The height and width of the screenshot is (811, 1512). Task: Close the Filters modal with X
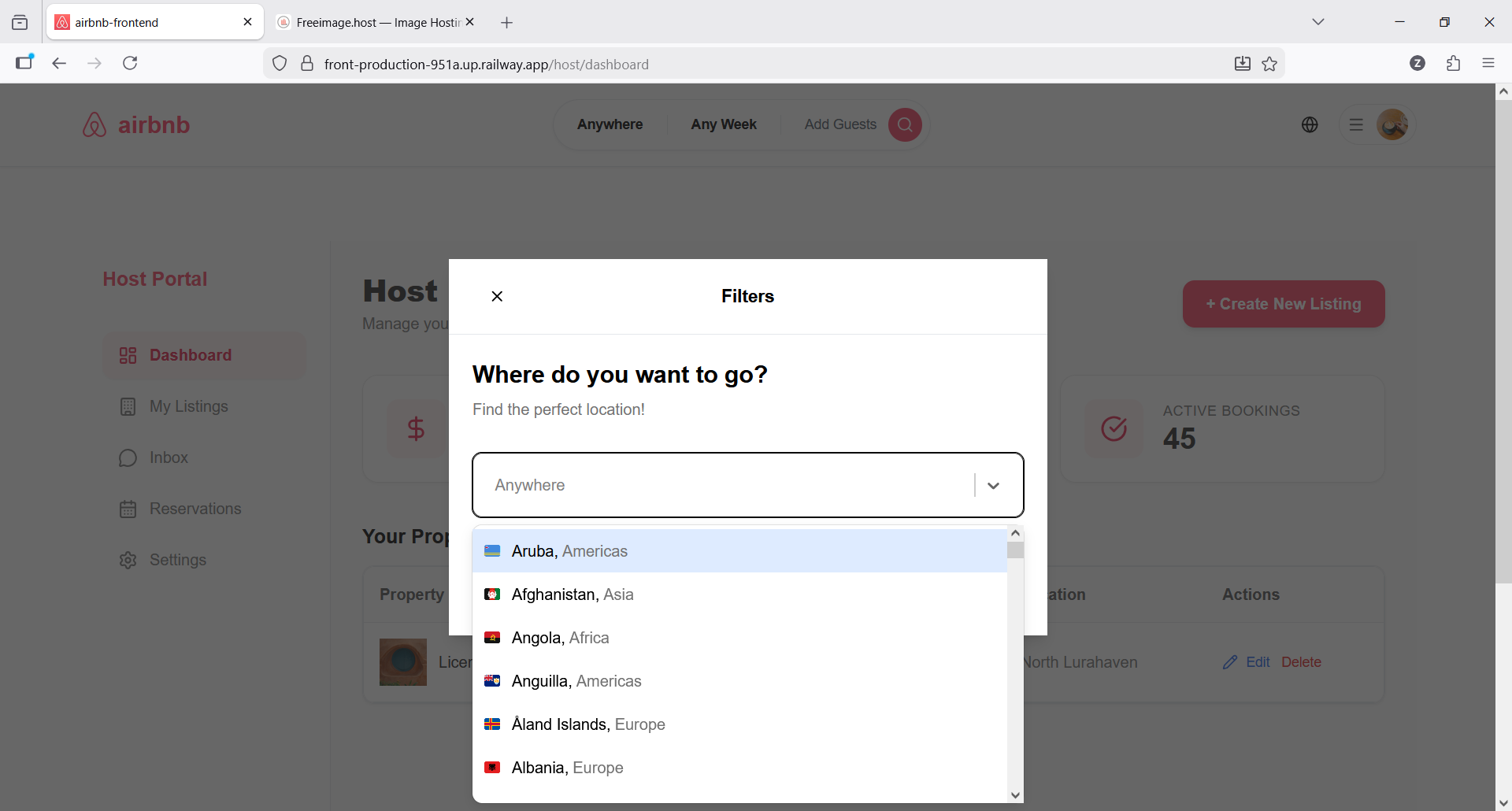(497, 296)
